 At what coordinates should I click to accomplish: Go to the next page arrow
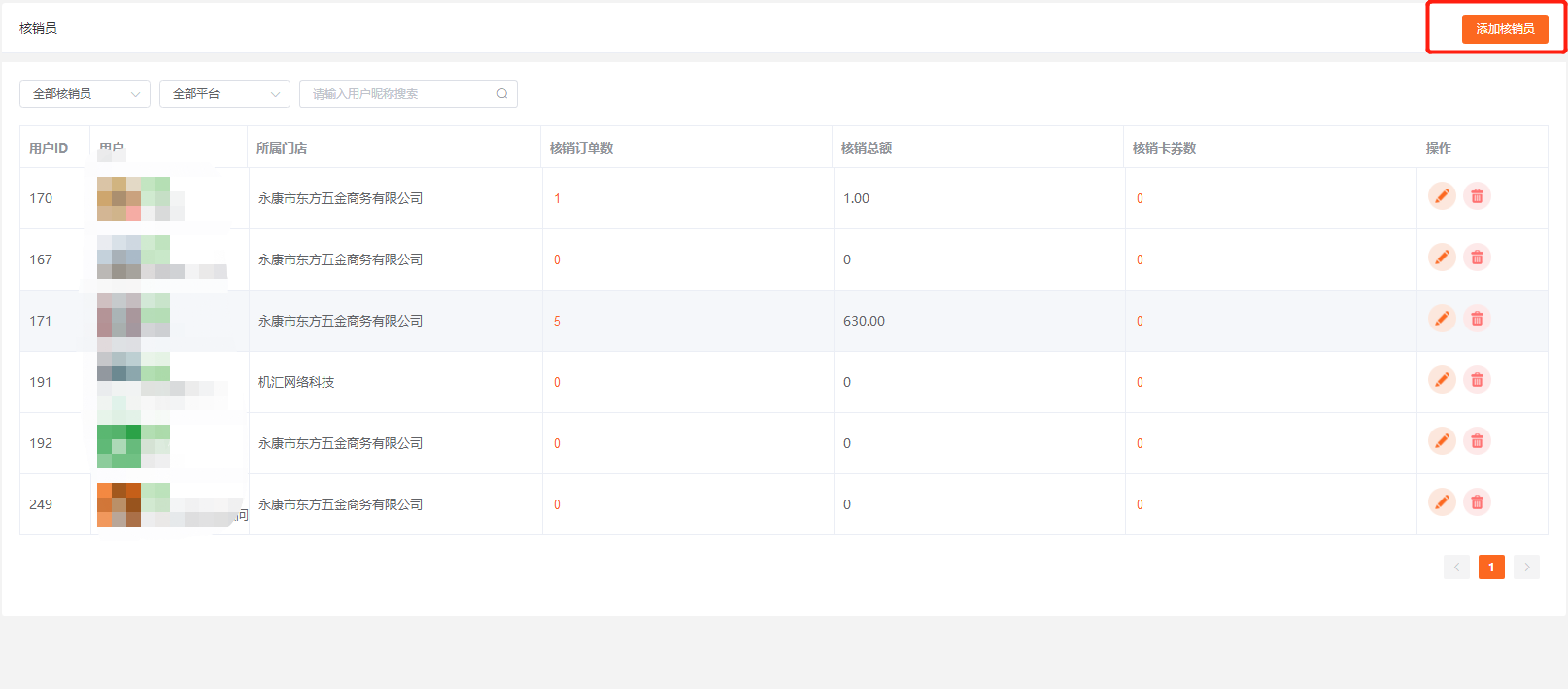[x=1526, y=568]
